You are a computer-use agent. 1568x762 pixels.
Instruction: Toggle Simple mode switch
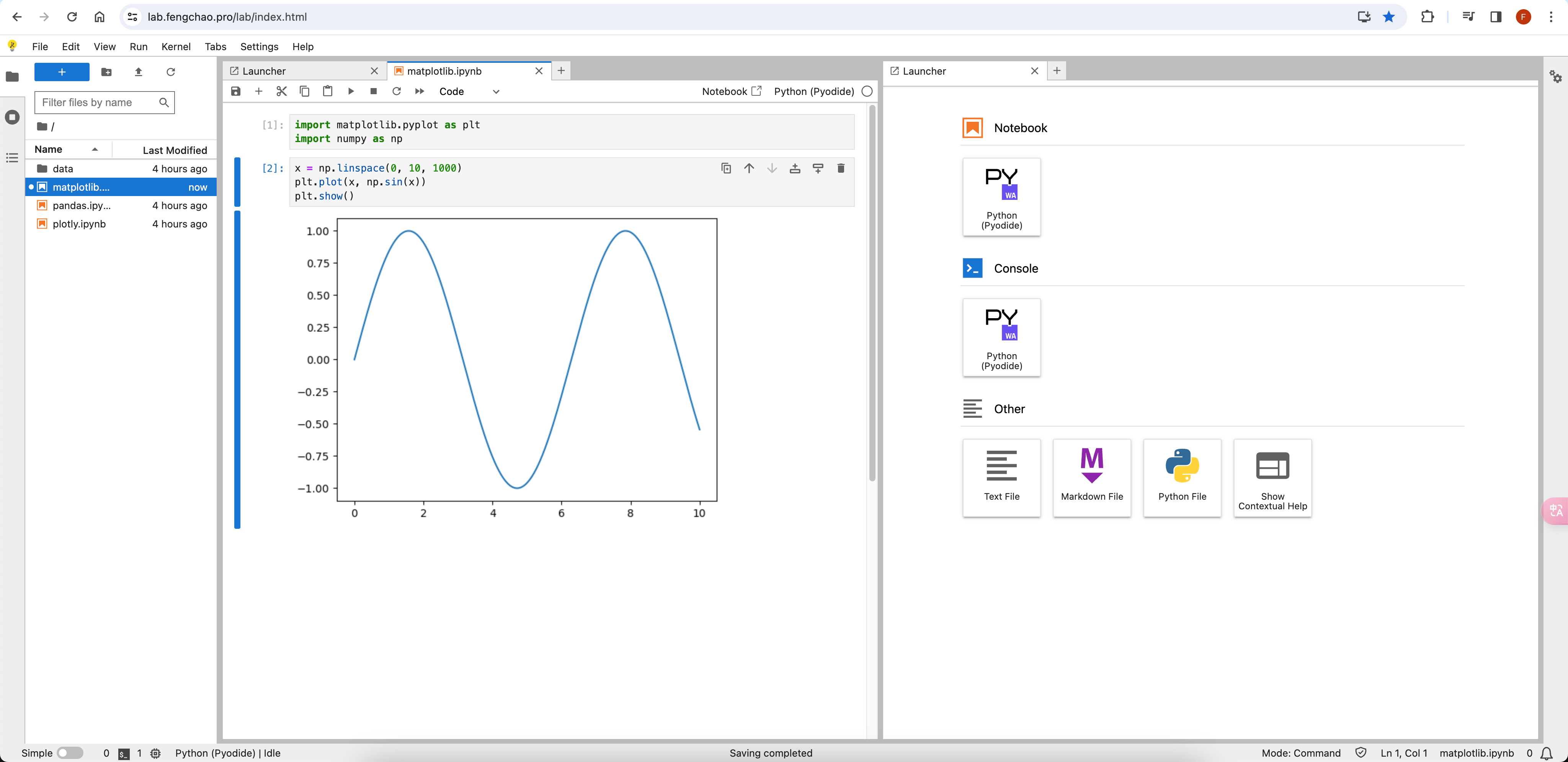click(71, 753)
